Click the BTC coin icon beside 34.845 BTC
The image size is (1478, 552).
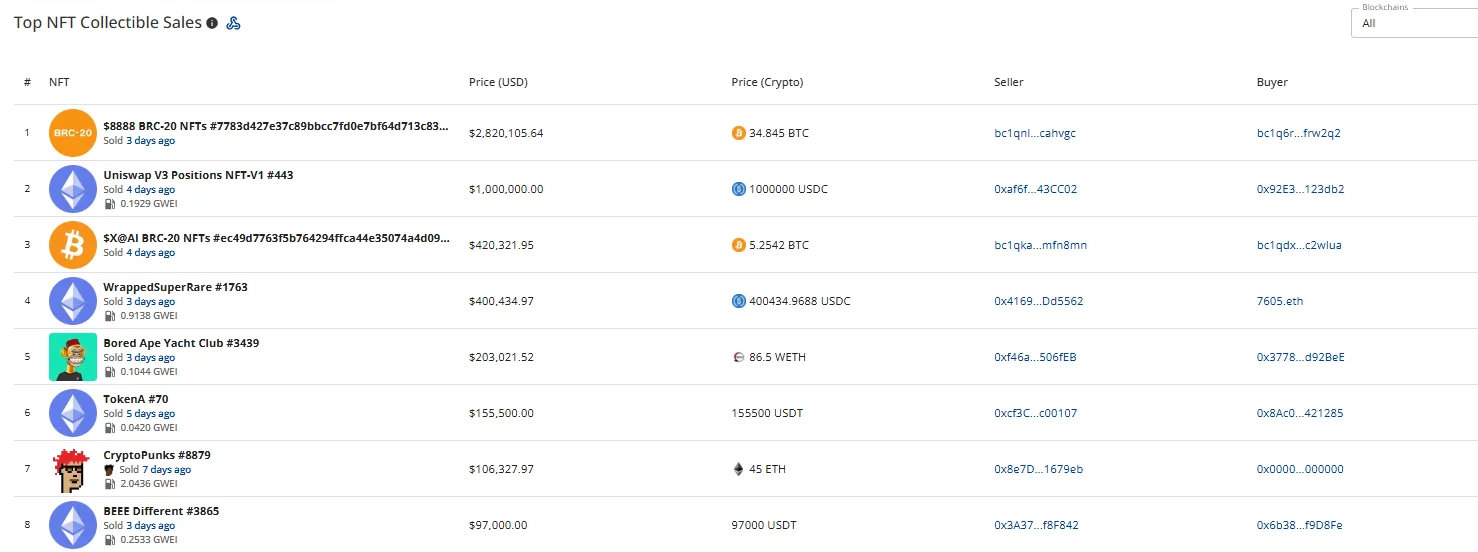point(739,133)
